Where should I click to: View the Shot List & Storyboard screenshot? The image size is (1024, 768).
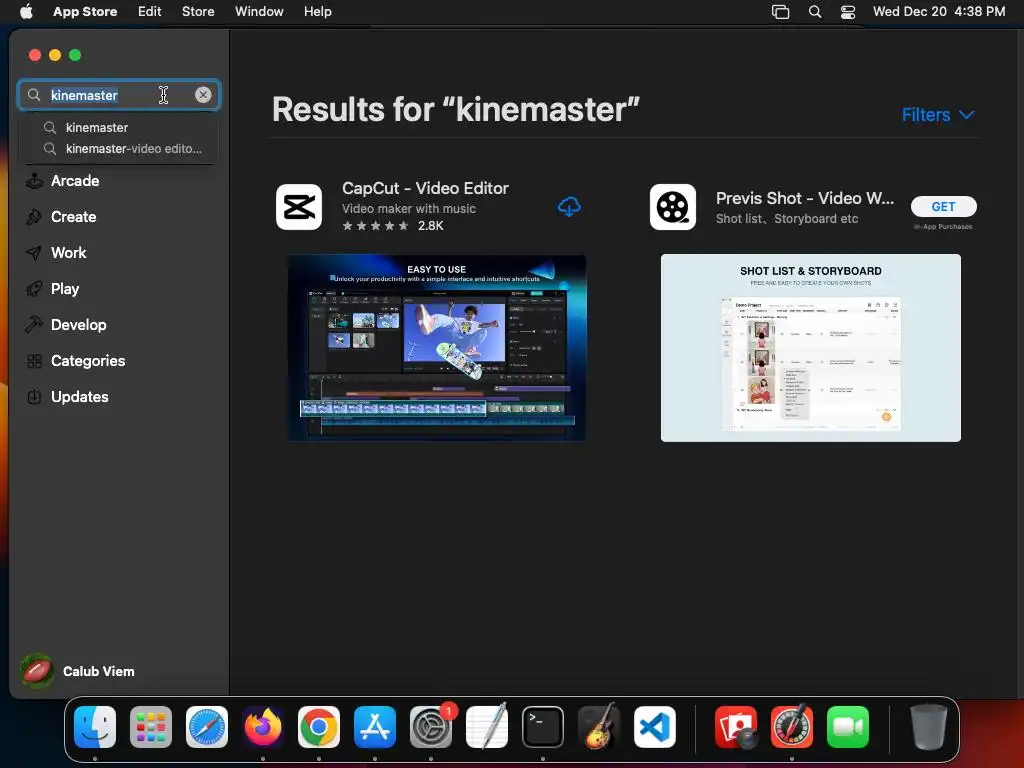810,347
